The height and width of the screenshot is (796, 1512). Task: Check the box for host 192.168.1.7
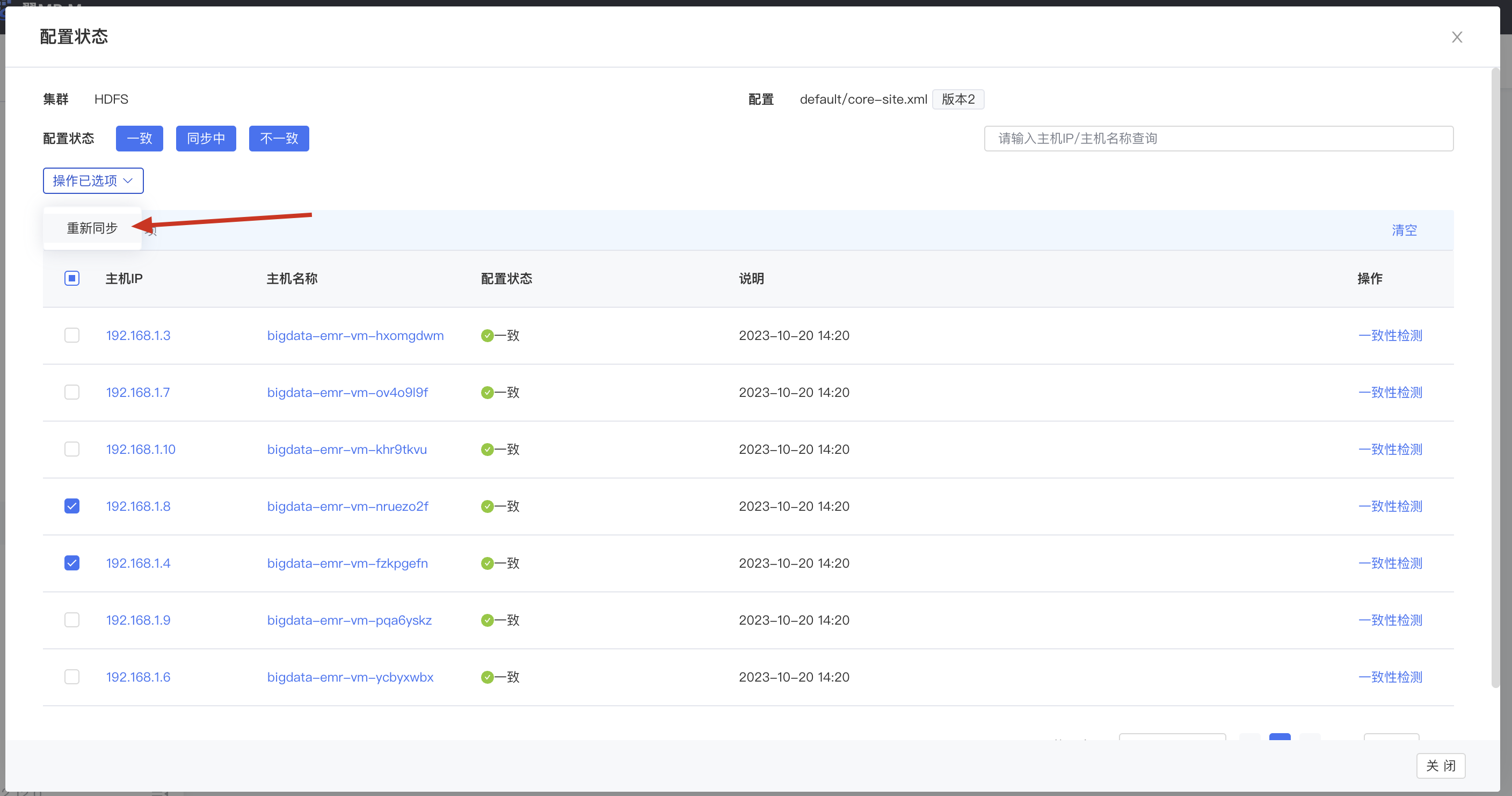72,392
